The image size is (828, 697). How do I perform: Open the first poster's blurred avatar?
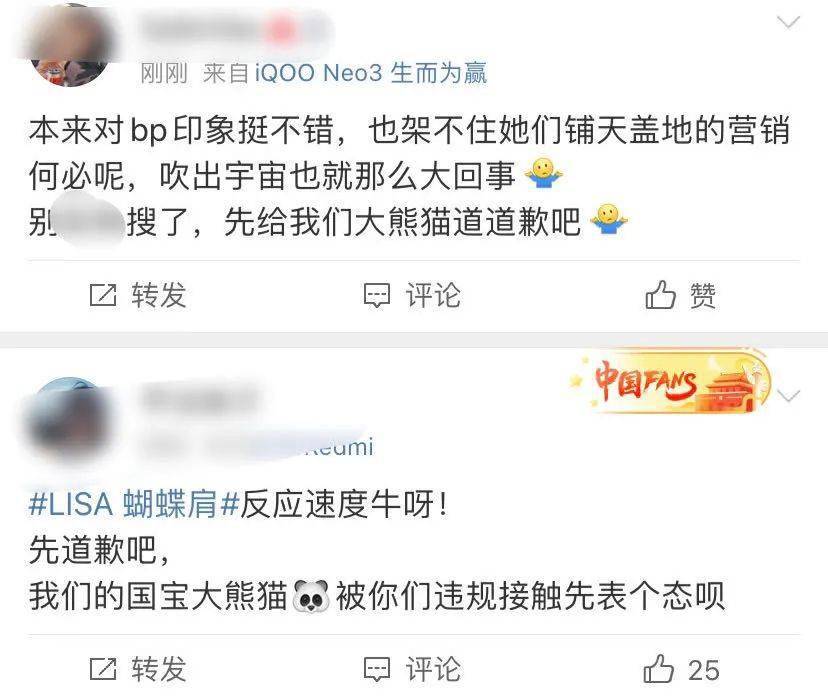[x=69, y=45]
